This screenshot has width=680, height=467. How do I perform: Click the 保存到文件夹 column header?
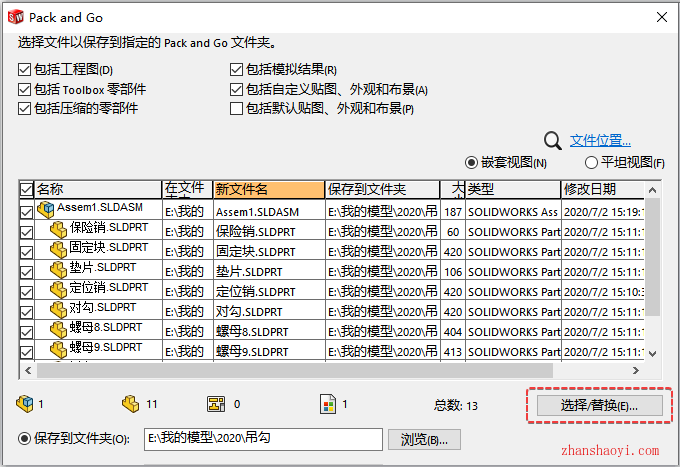[382, 189]
